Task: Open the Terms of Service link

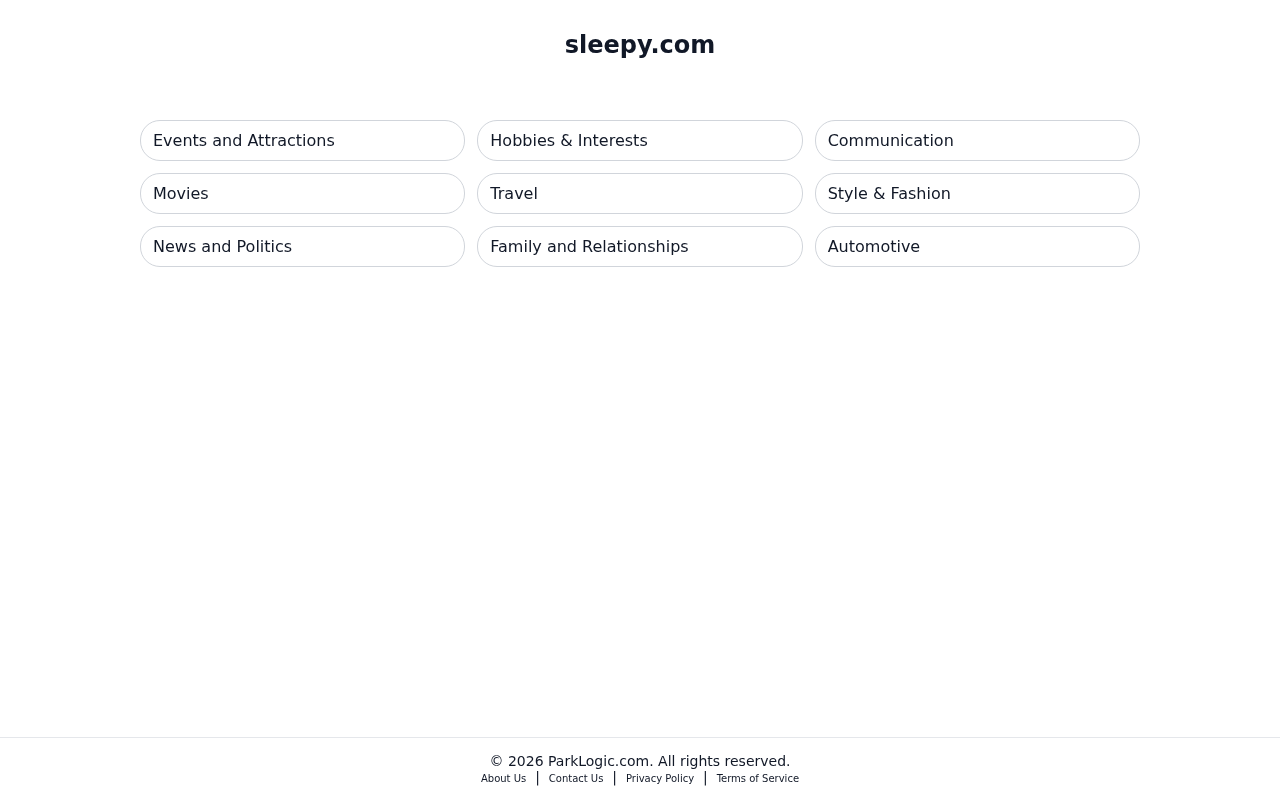Action: [x=757, y=779]
